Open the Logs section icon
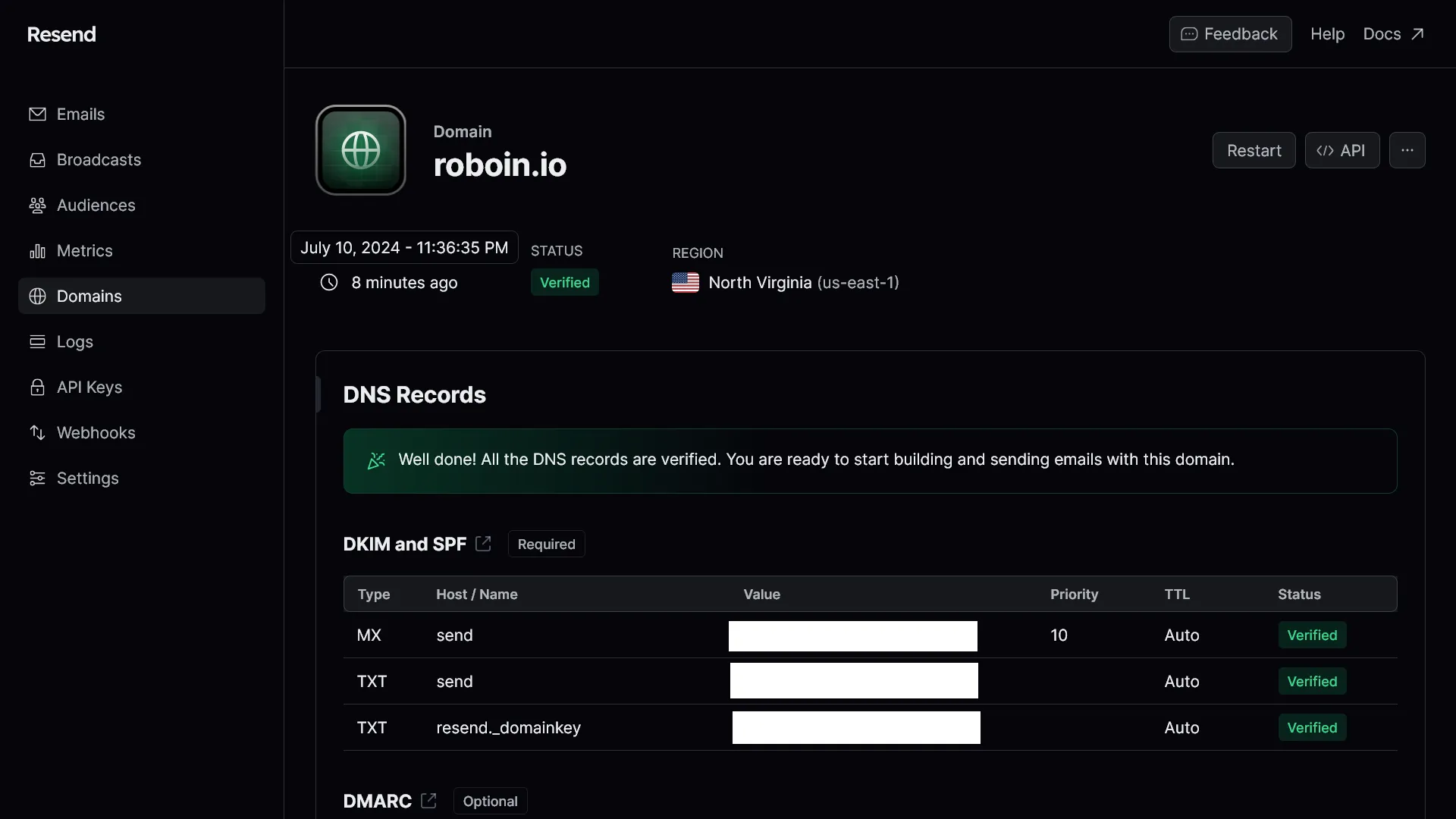Viewport: 1456px width, 819px height. pos(36,341)
